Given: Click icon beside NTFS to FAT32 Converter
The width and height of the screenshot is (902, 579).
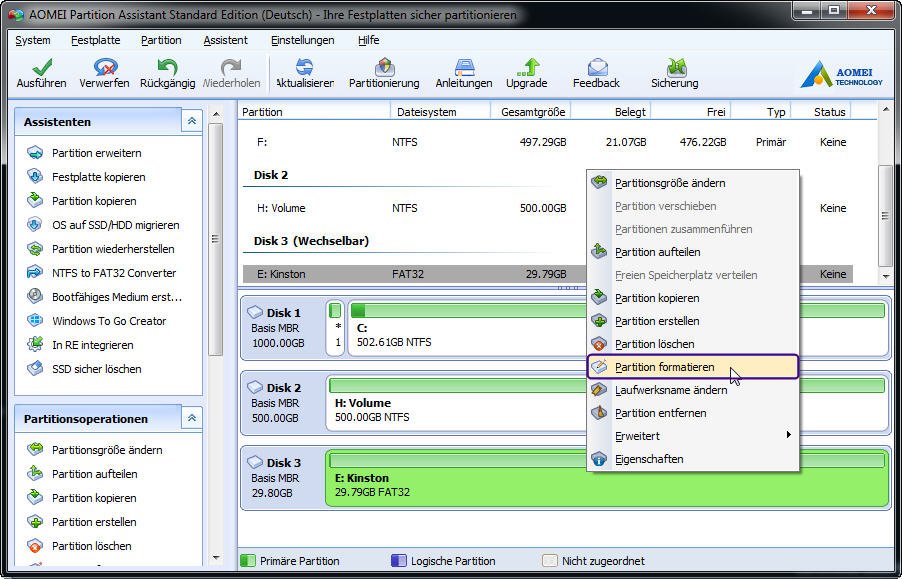Looking at the screenshot, I should pyautogui.click(x=35, y=273).
